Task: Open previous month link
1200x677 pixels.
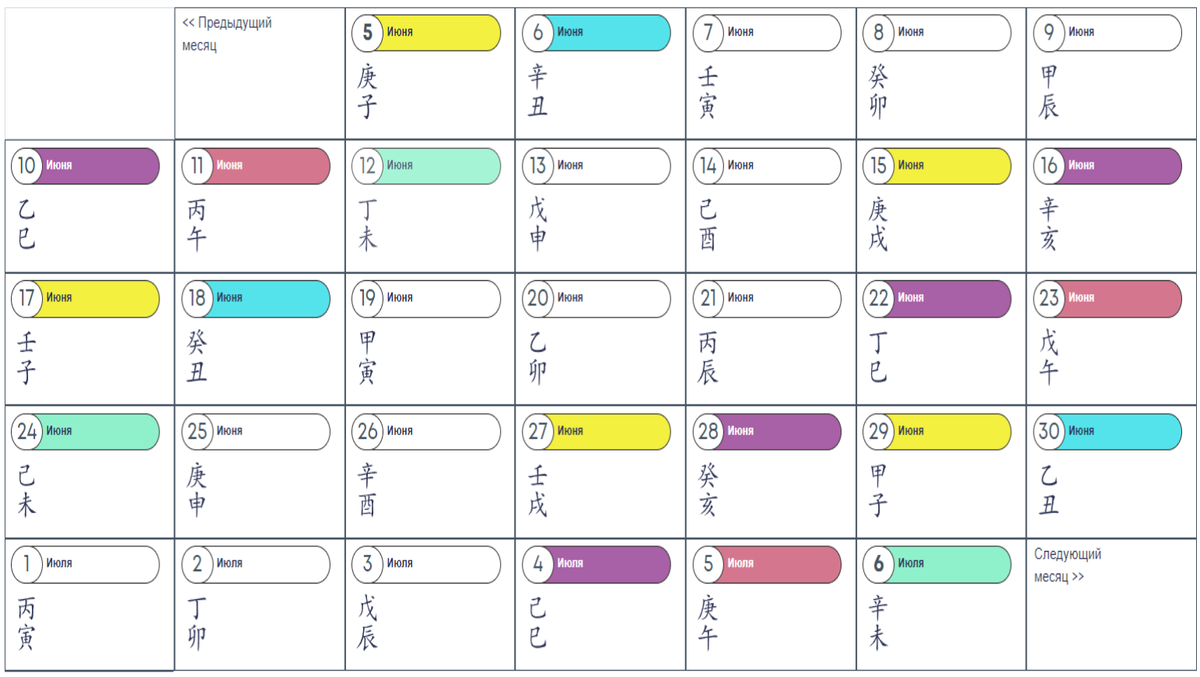Action: tap(227, 34)
